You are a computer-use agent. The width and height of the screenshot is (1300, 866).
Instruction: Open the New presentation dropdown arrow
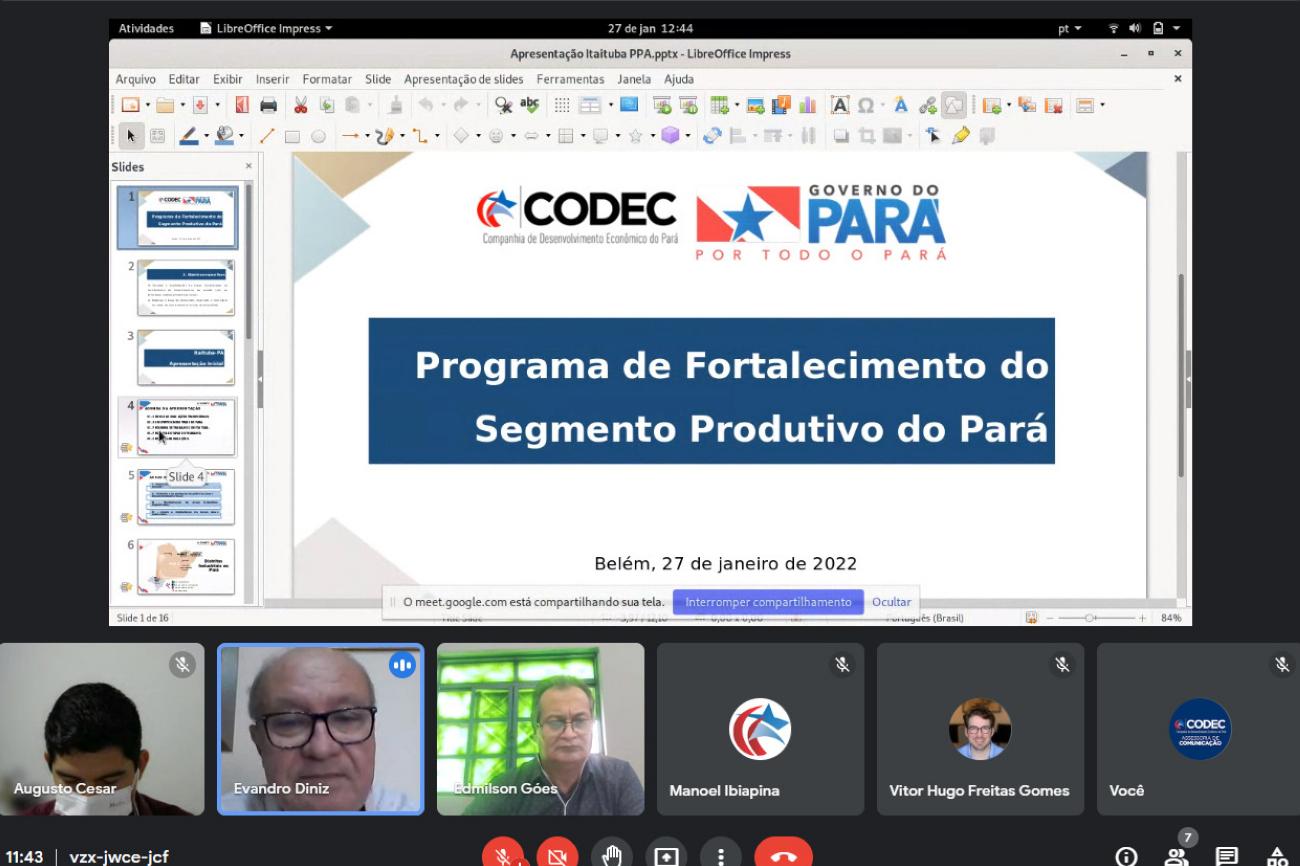coord(147,105)
